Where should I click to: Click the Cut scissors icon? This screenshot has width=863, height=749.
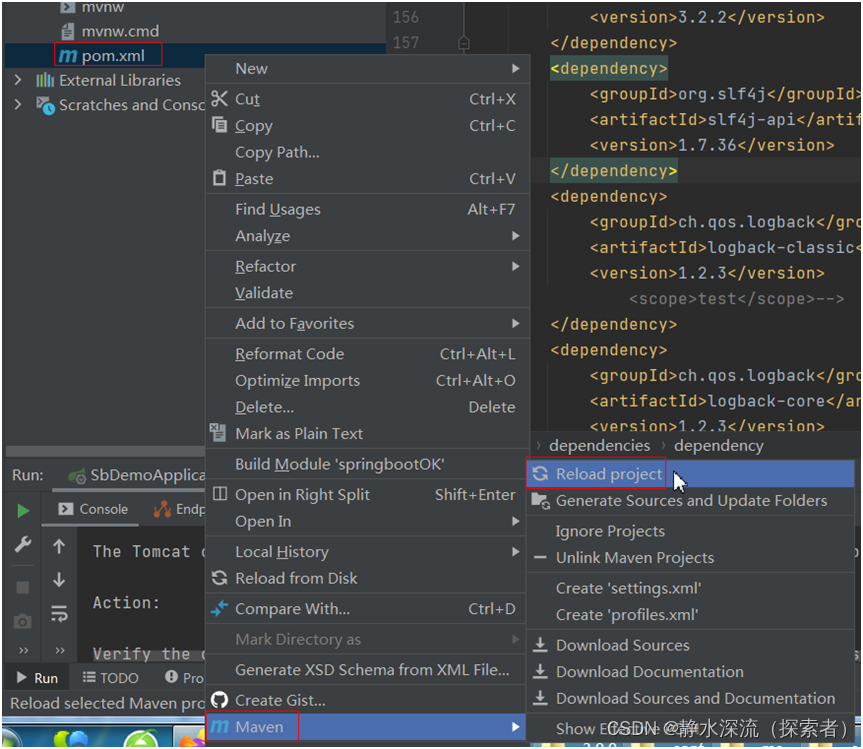219,99
